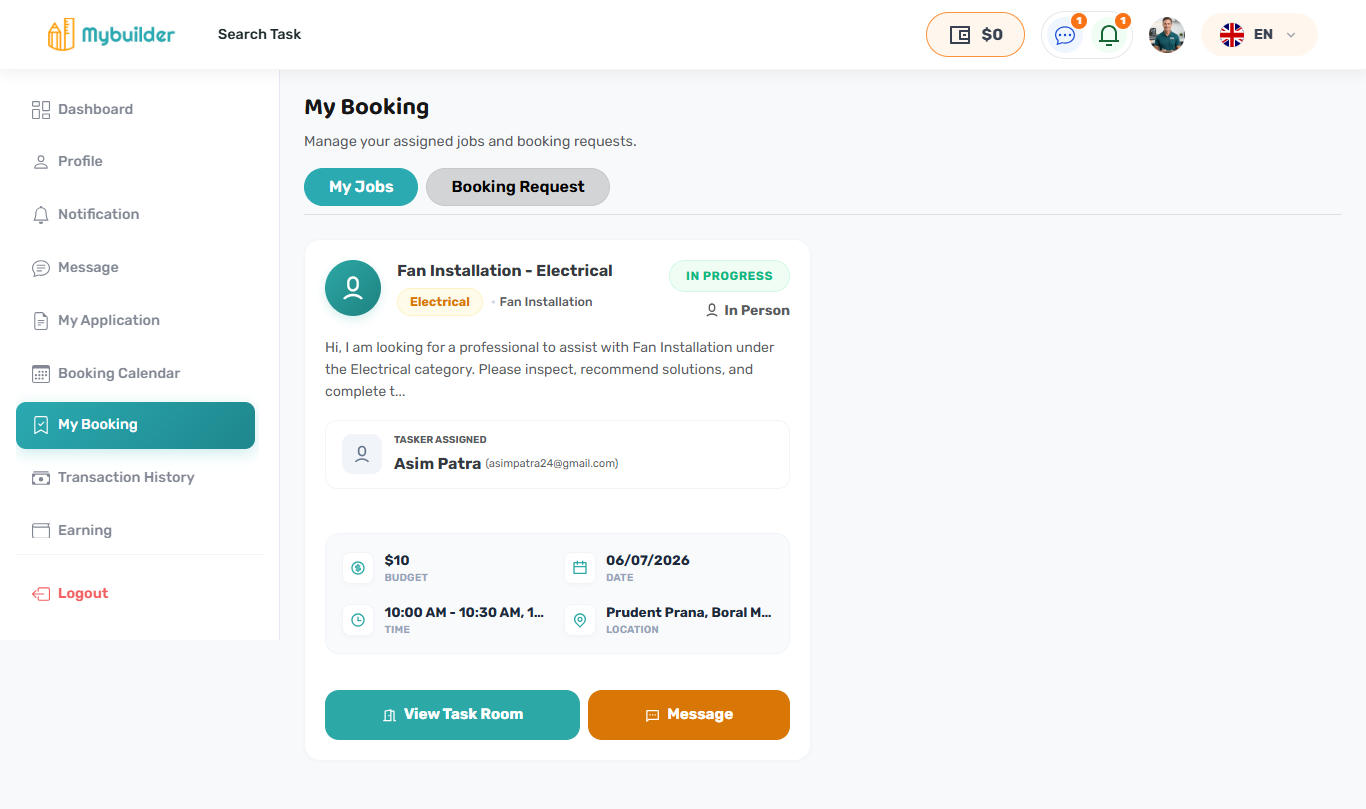Select the My Jobs tab
1366x809 pixels.
point(361,187)
